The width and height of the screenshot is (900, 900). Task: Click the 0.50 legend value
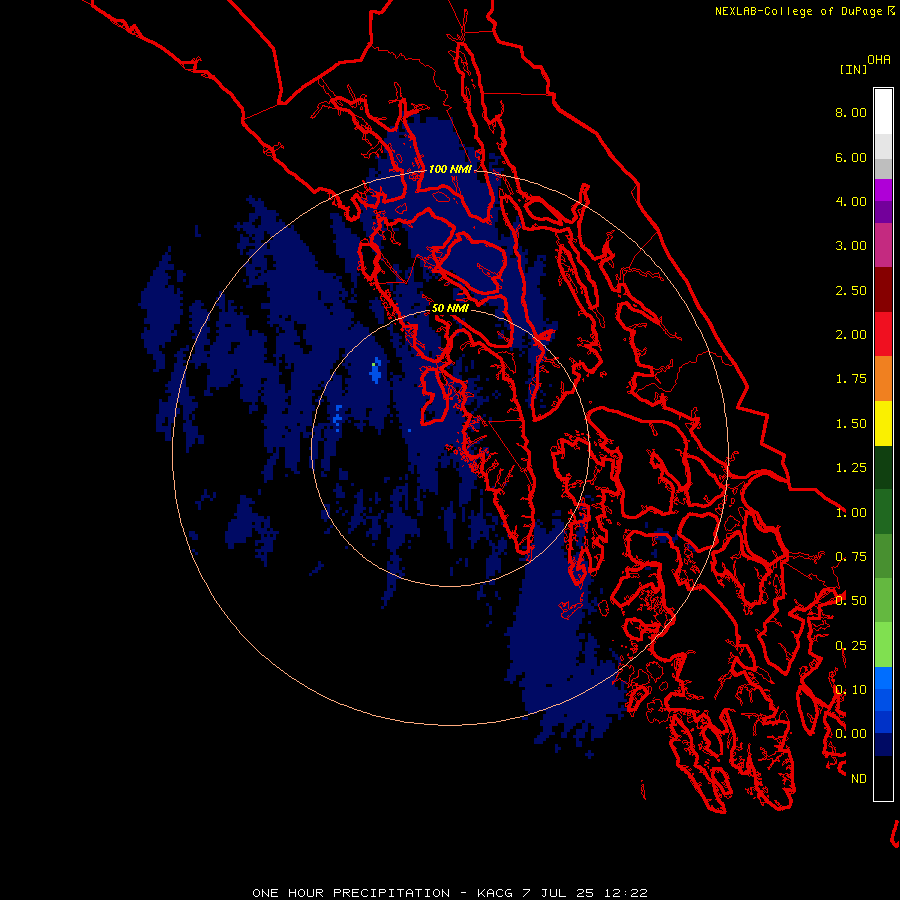pyautogui.click(x=851, y=601)
